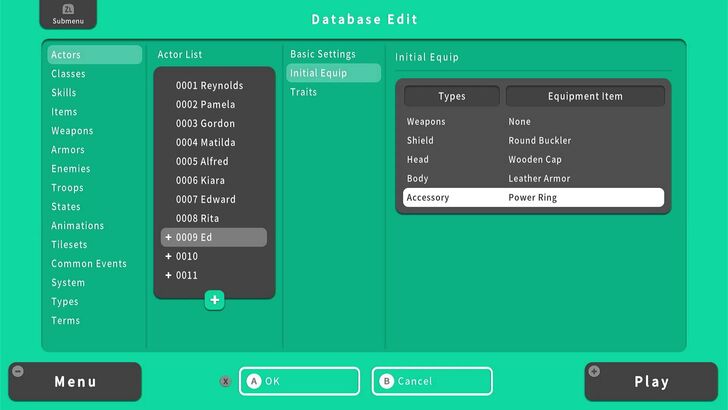The image size is (728, 410).
Task: Open the Weapons database category
Action: tap(72, 131)
